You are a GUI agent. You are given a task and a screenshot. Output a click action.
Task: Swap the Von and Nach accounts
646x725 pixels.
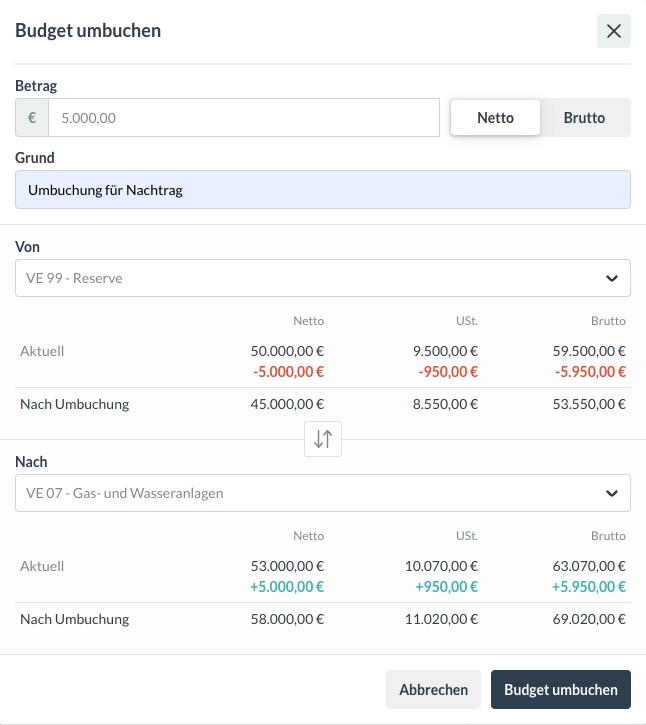click(x=322, y=439)
